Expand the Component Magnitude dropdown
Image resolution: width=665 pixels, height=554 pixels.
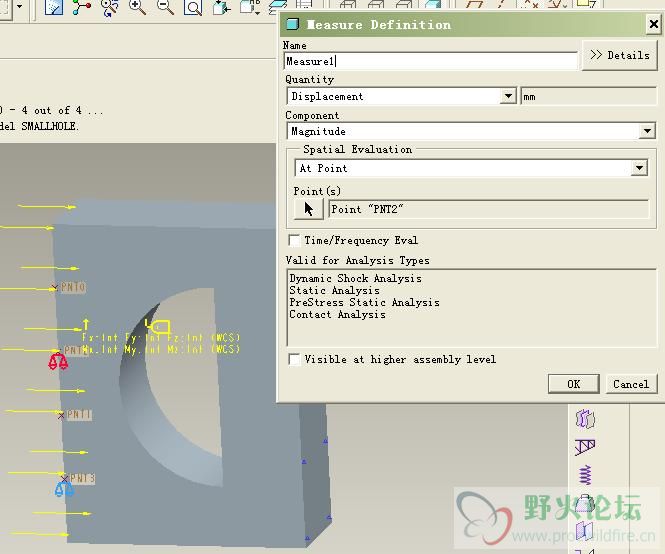coord(647,131)
